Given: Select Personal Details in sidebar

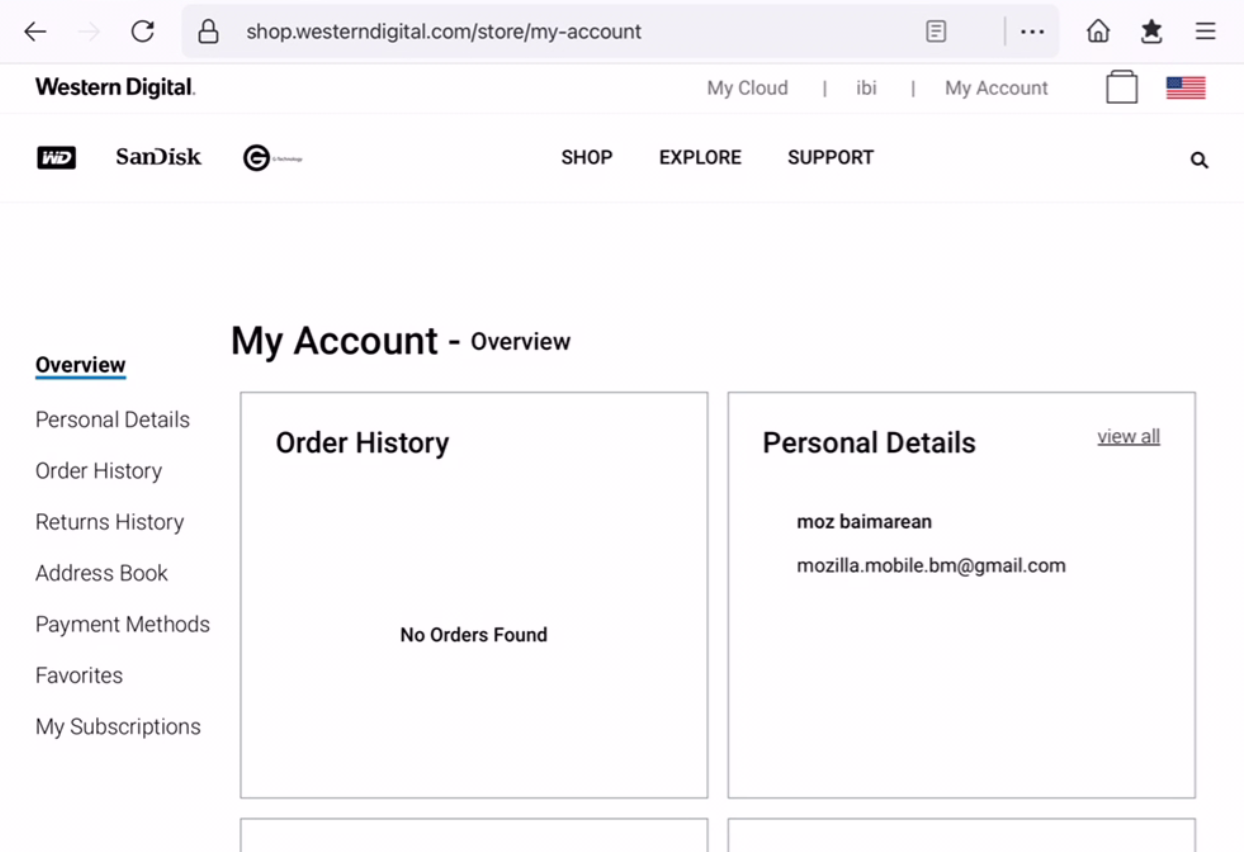Looking at the screenshot, I should point(112,420).
